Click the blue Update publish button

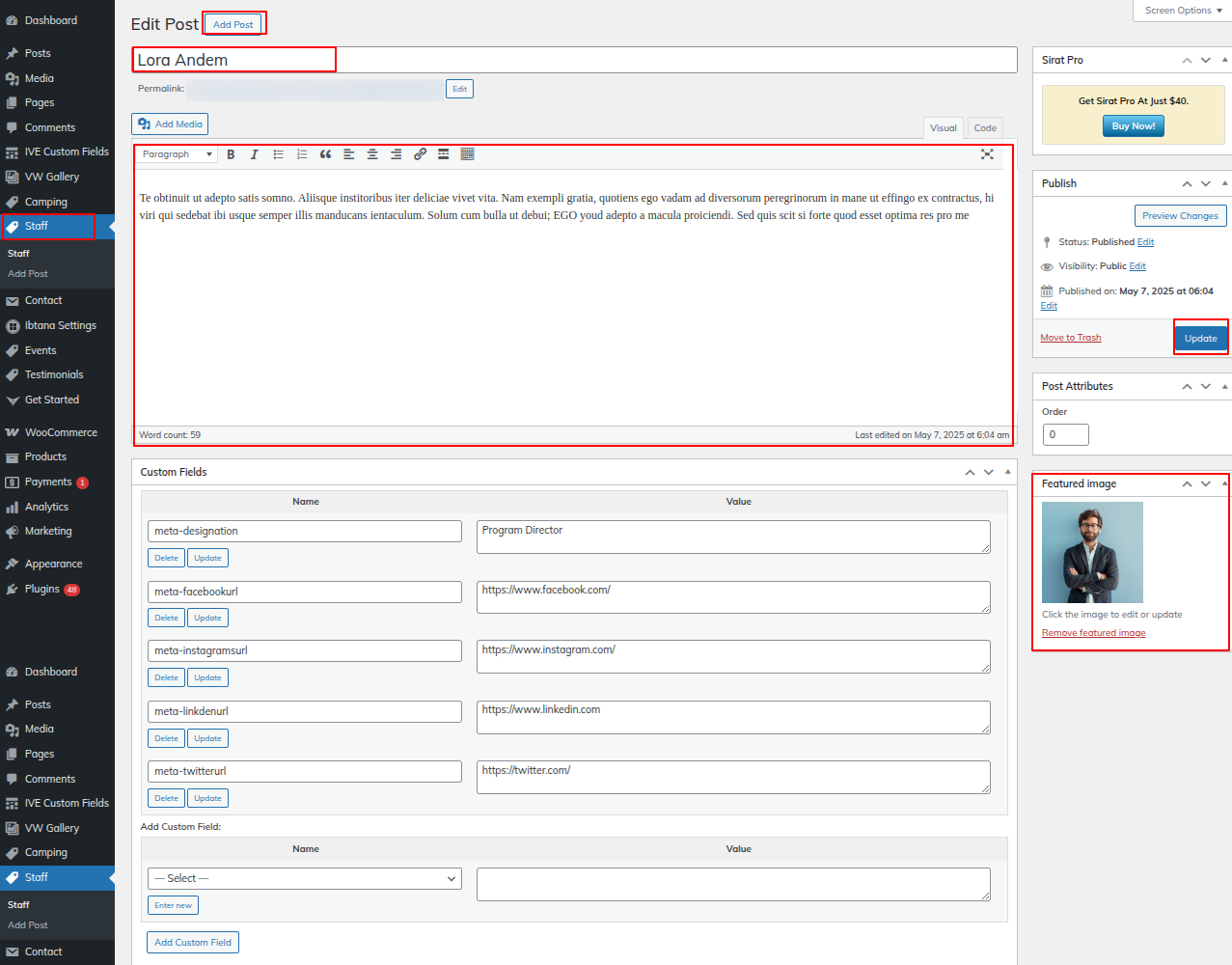coord(1200,339)
